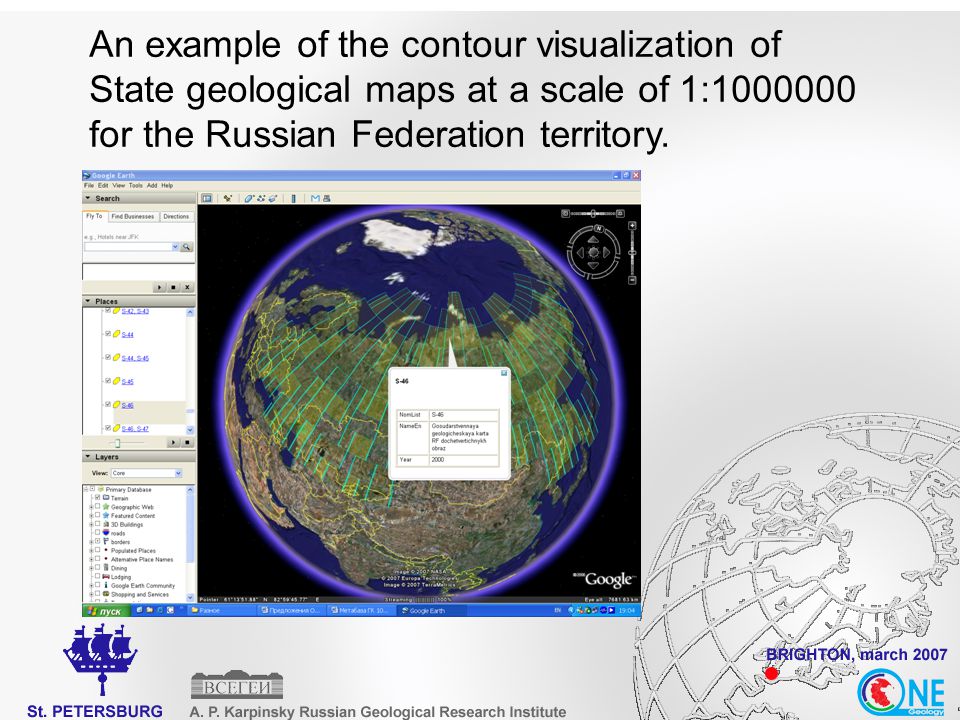Enable the 3D Buildings layer checkbox
The width and height of the screenshot is (960, 720).
pos(97,524)
